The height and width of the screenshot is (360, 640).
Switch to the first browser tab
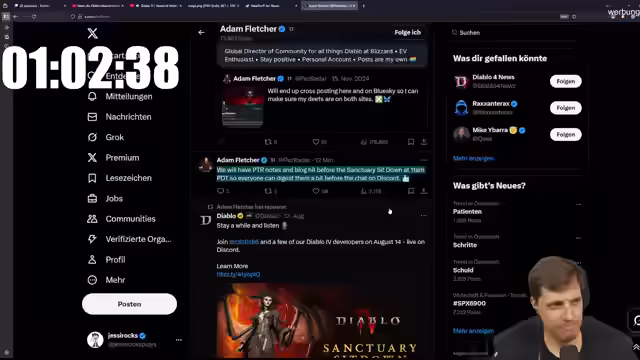[39, 6]
